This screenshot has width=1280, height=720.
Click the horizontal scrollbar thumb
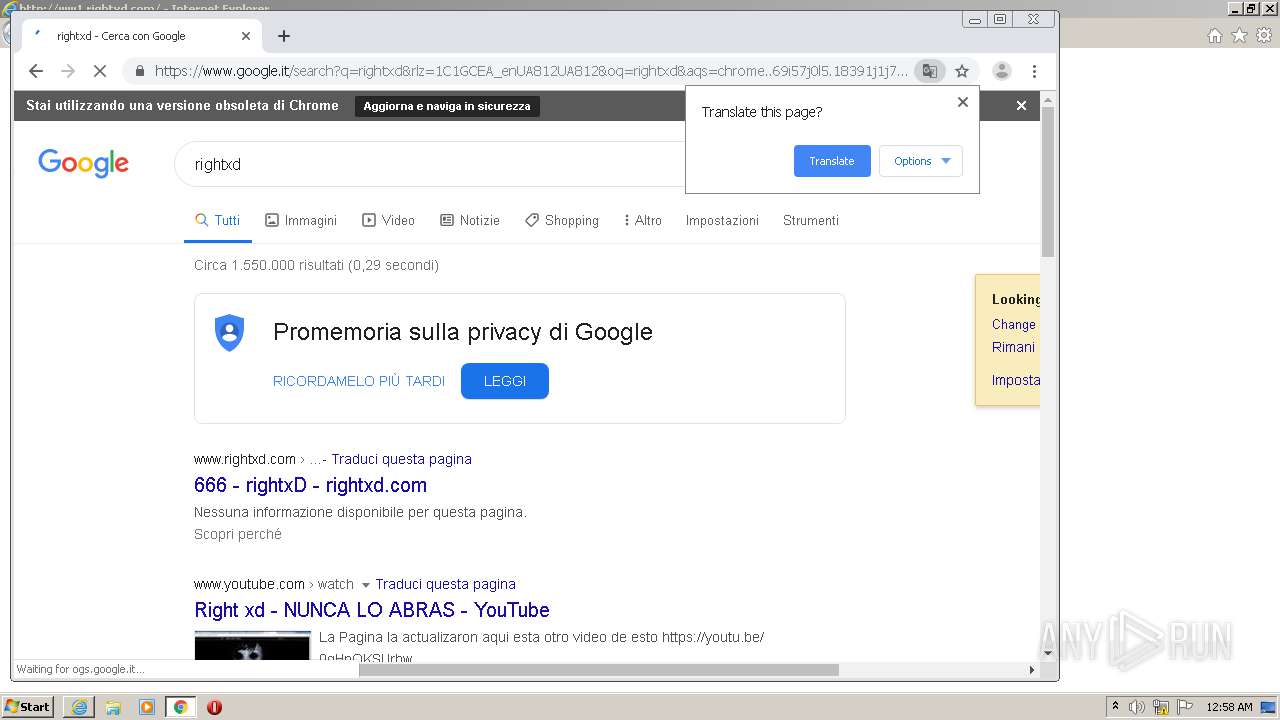click(598, 670)
